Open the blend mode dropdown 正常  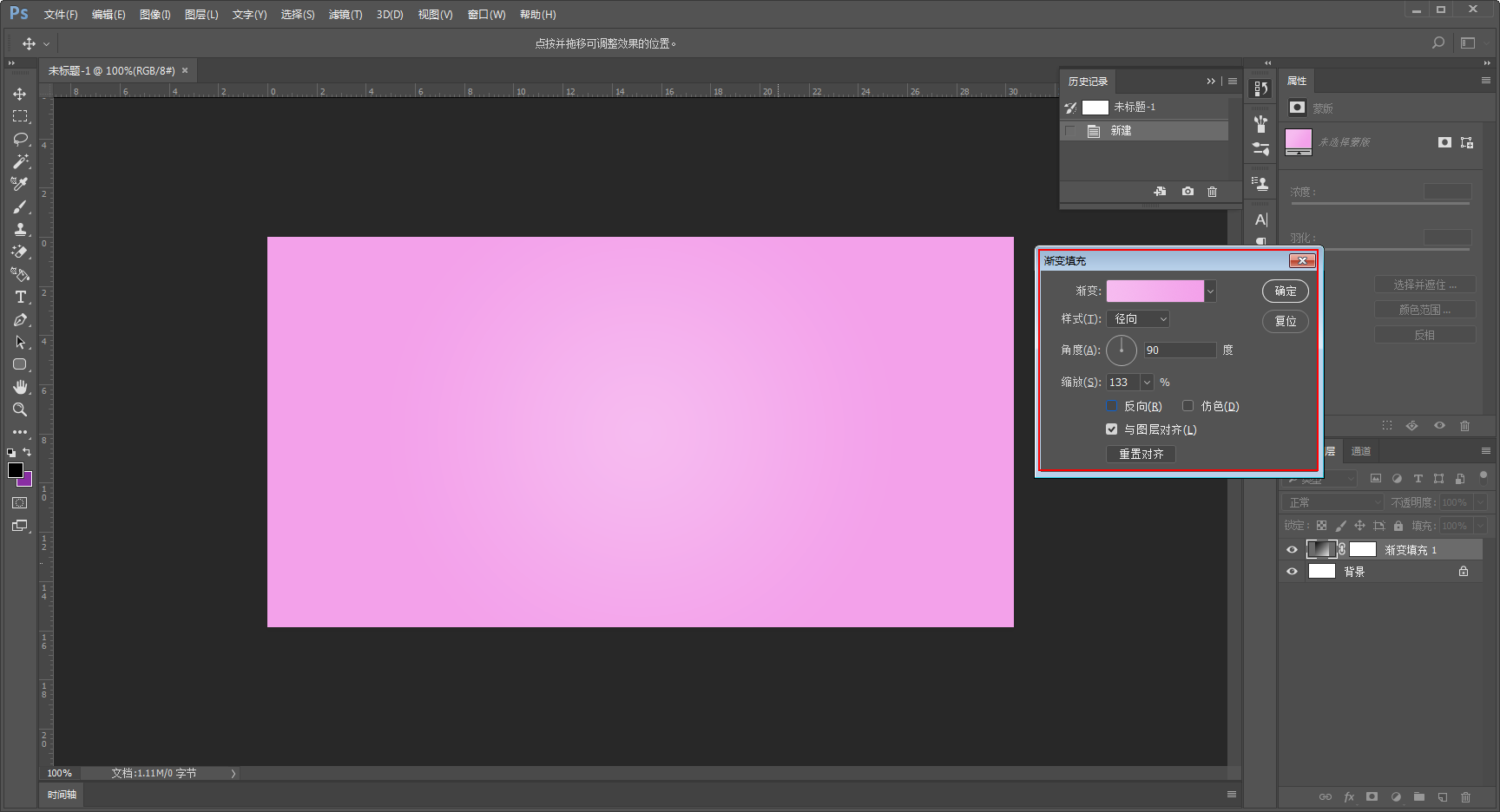1332,502
